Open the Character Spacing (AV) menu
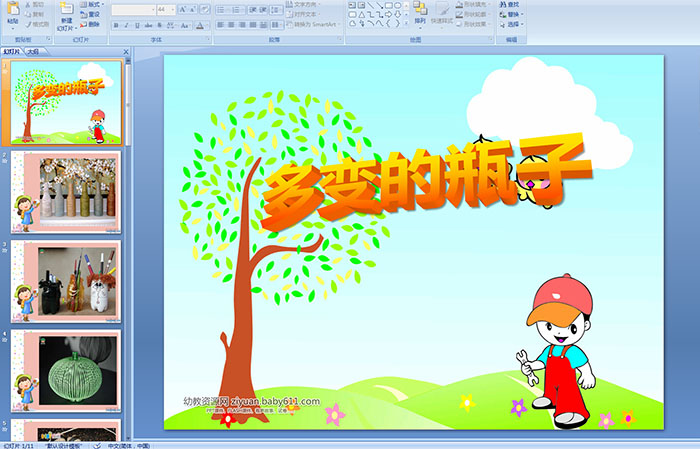Screen dimensions: 700x449 pos(172,25)
